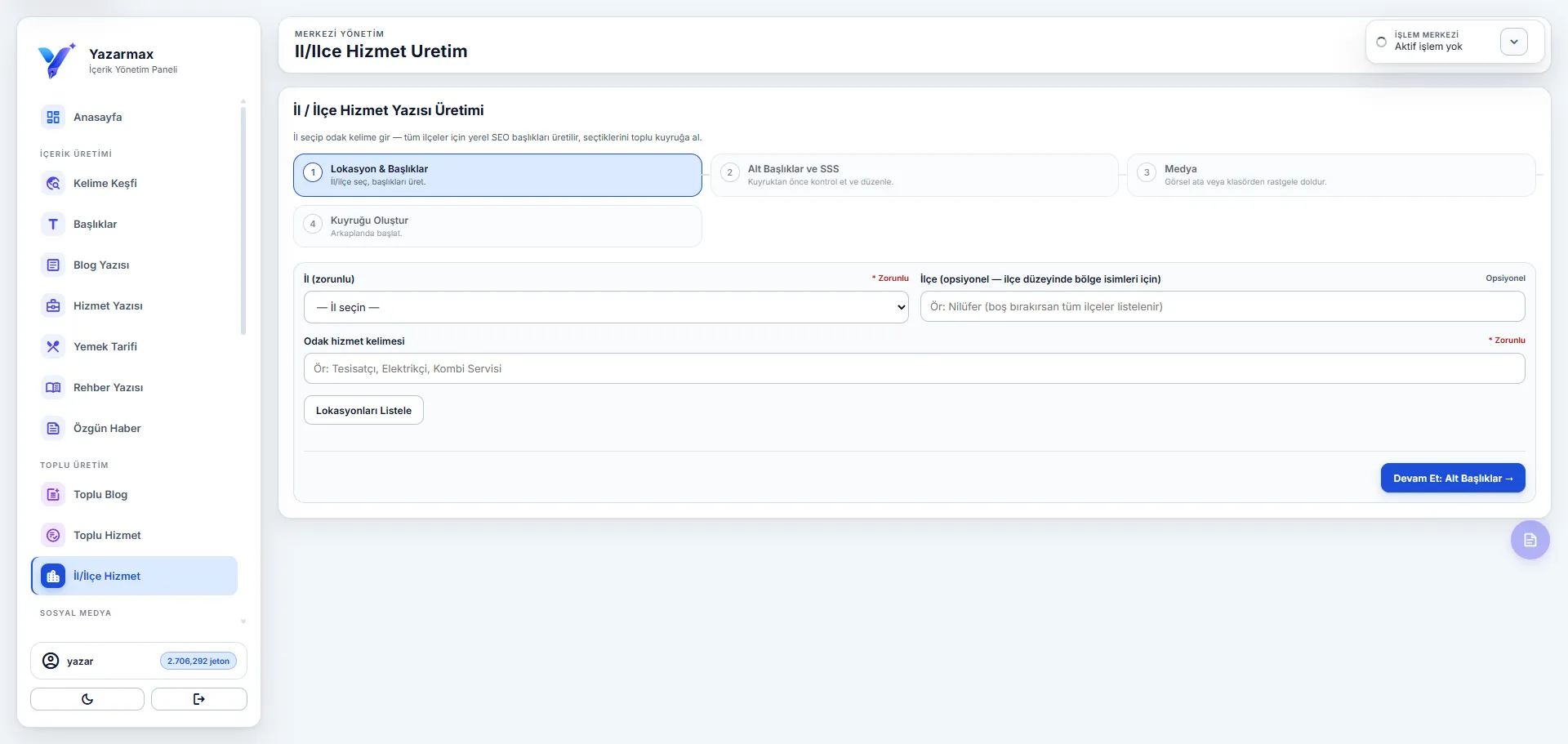The height and width of the screenshot is (744, 1568).
Task: Open the Rehber Yazısı menu label
Action: tap(109, 388)
